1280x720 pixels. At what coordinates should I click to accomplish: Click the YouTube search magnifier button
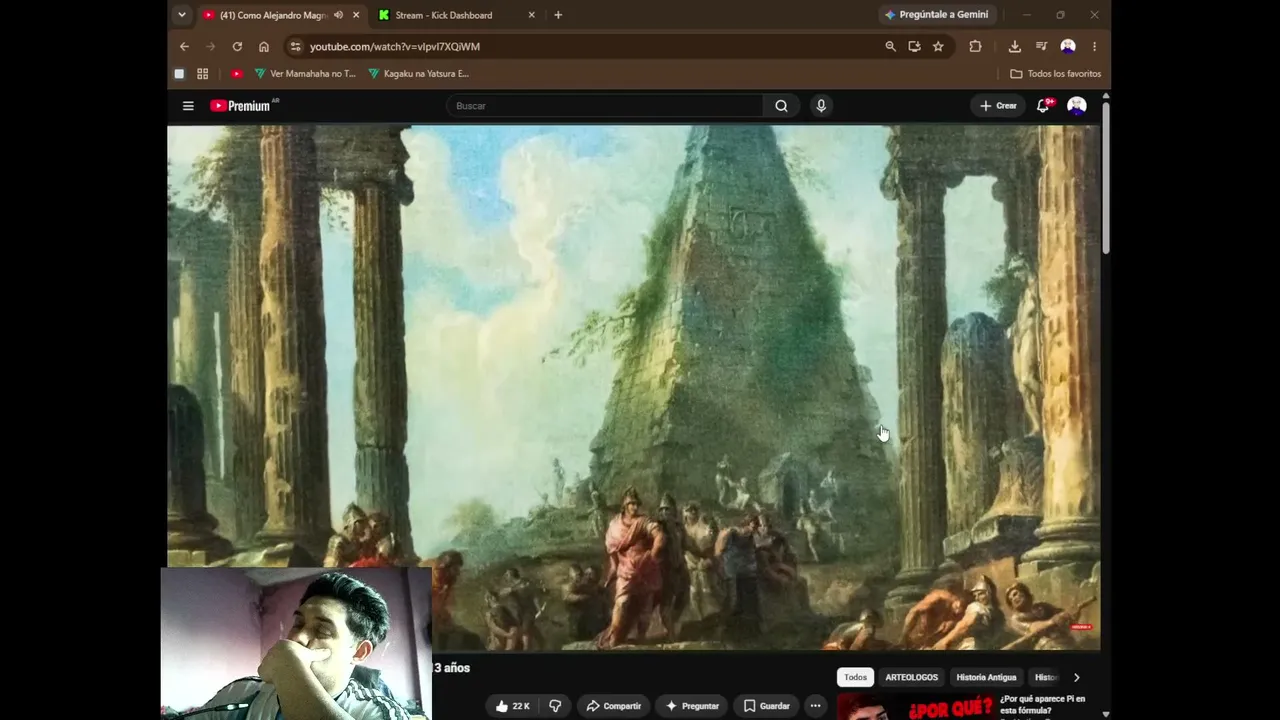pyautogui.click(x=781, y=106)
